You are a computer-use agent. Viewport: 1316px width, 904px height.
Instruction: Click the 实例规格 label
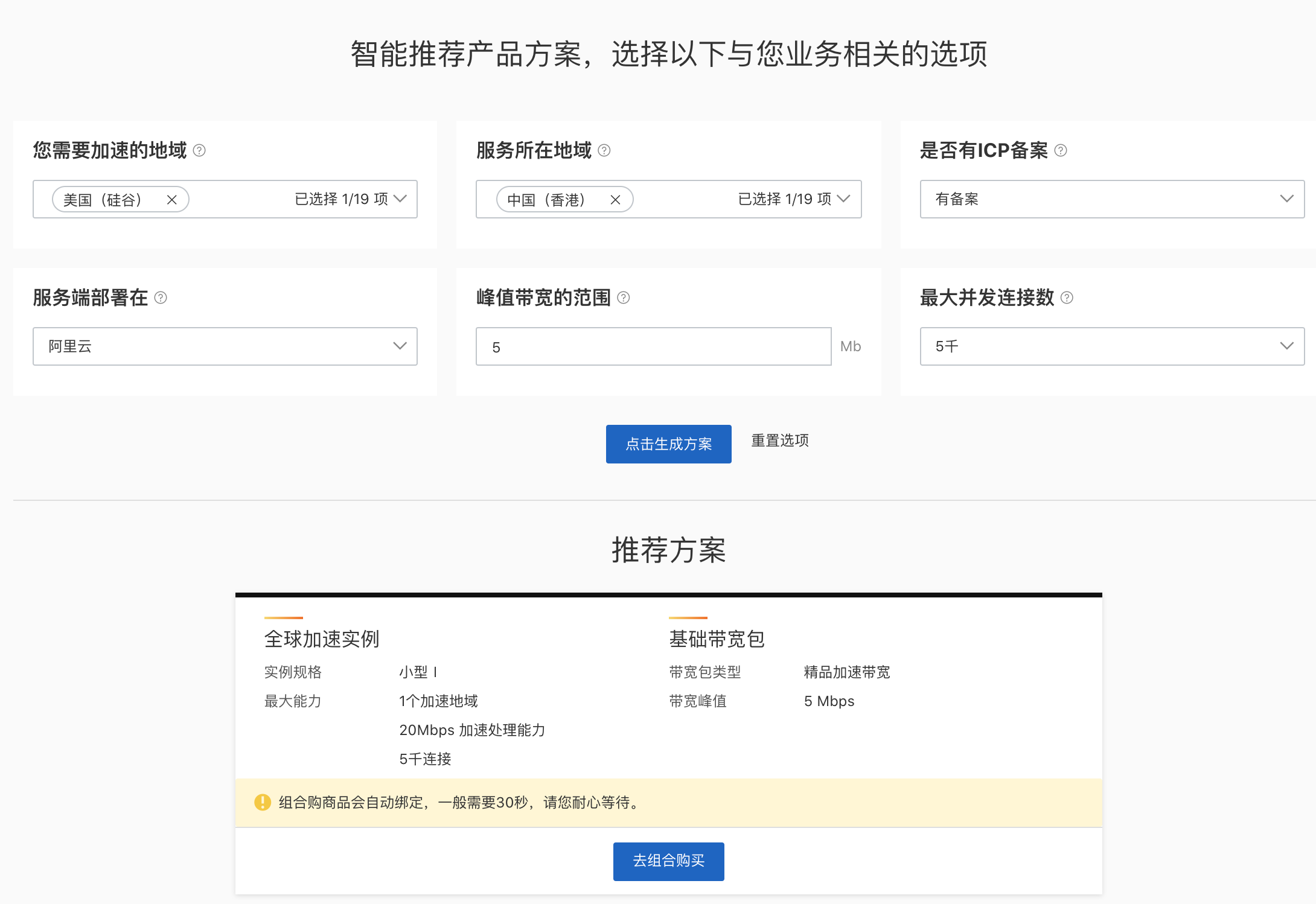click(x=293, y=672)
